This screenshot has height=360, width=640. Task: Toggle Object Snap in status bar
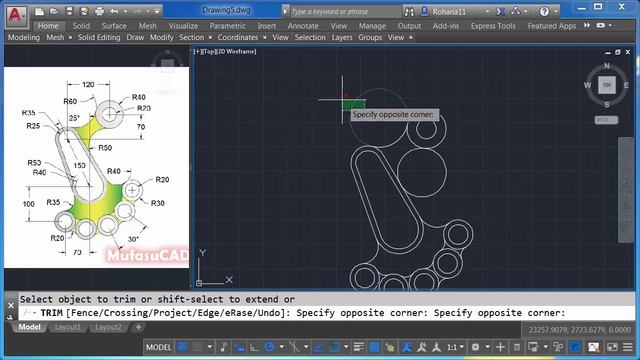[334, 347]
